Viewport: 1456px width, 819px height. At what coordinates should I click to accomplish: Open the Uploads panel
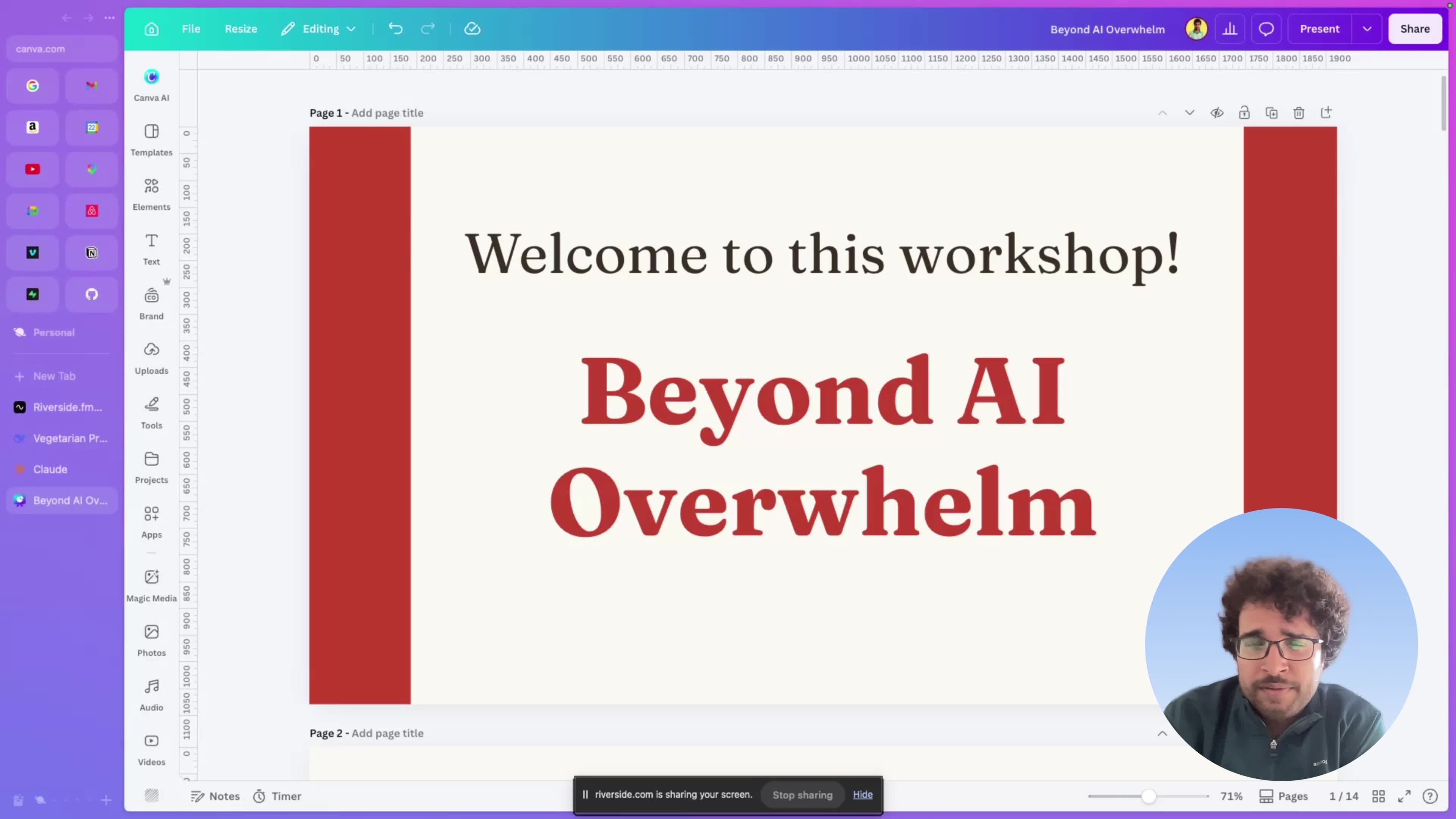pyautogui.click(x=152, y=359)
